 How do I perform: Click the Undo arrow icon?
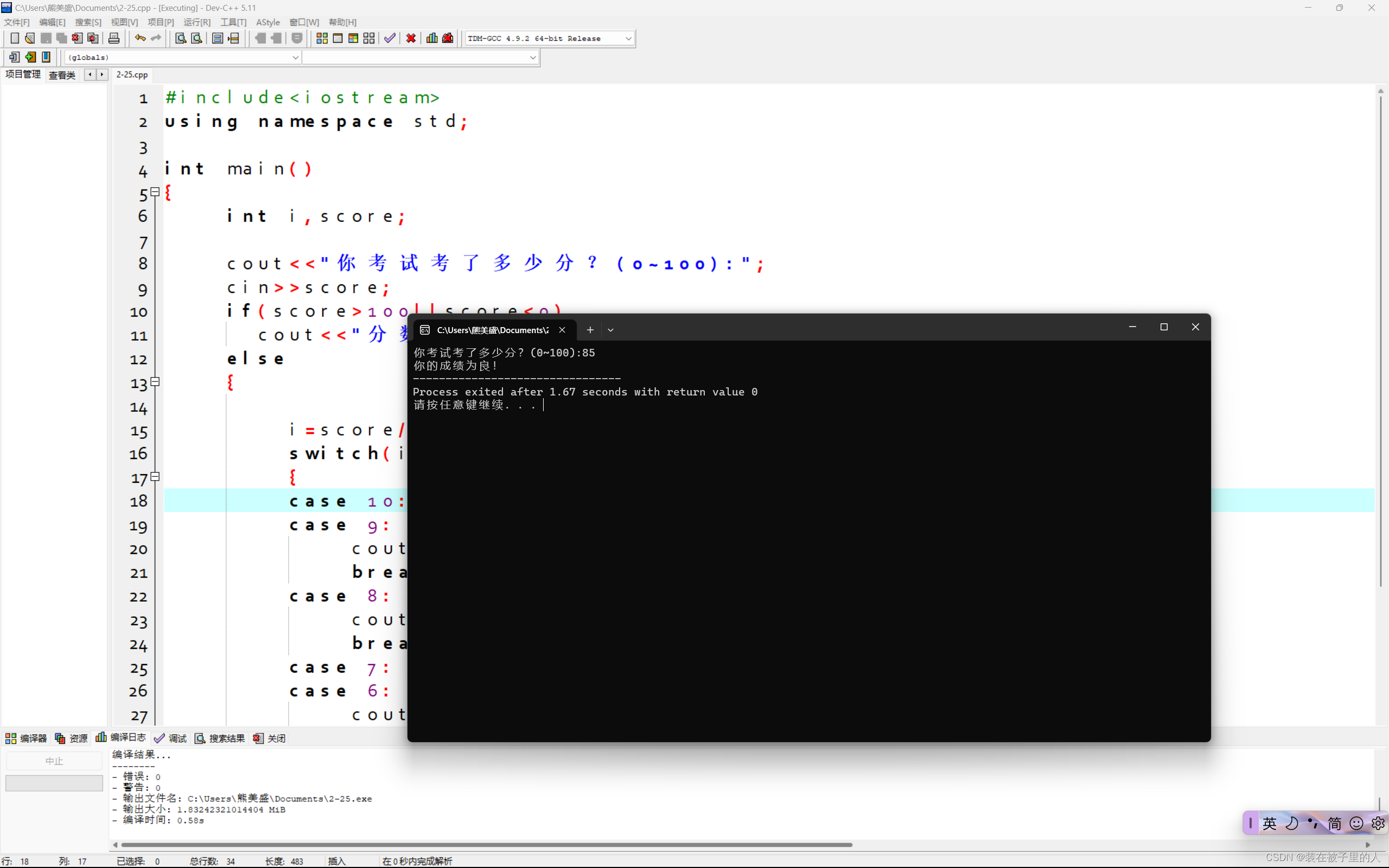coord(140,39)
